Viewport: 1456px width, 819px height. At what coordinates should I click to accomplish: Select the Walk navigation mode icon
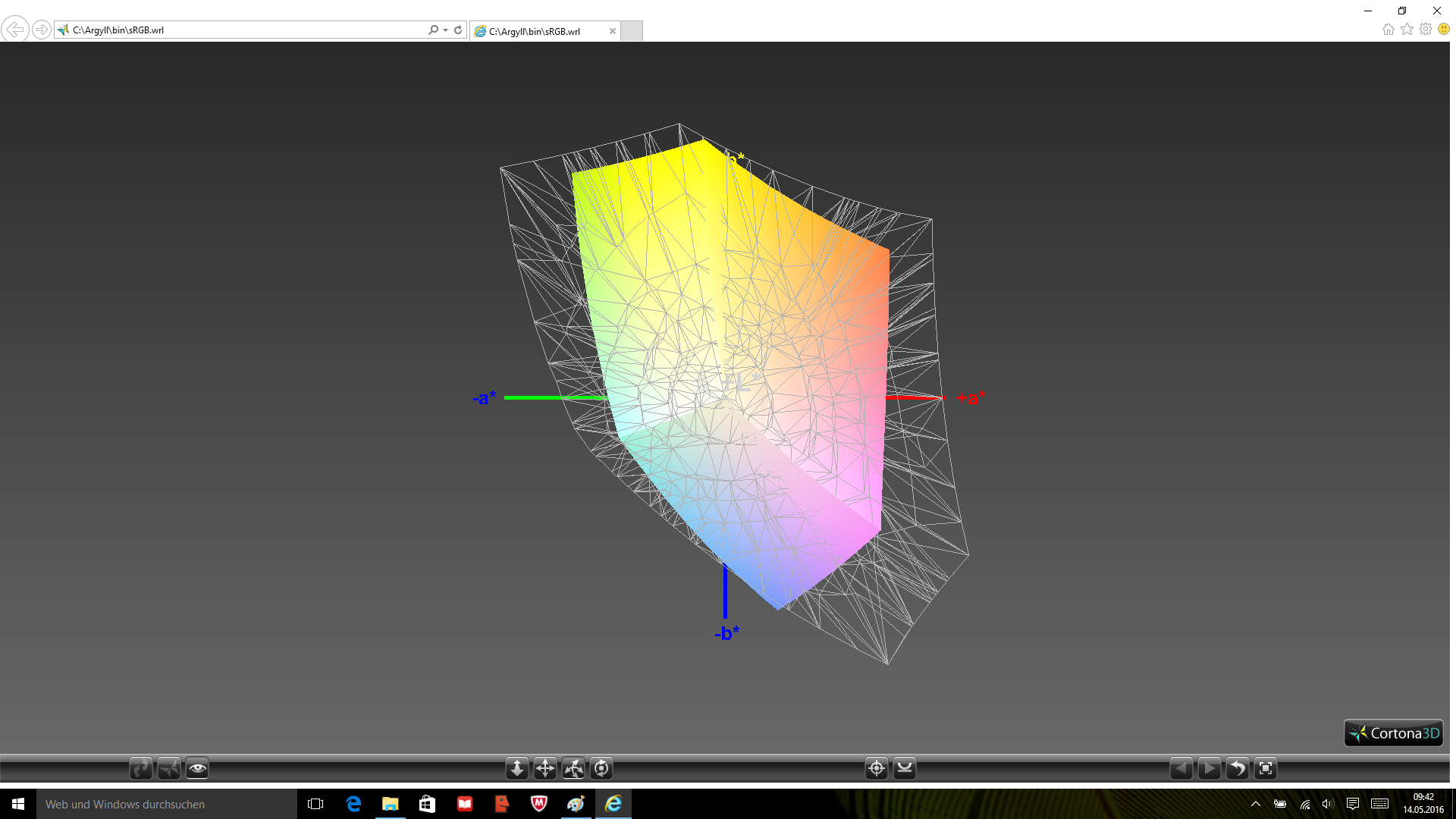141,768
